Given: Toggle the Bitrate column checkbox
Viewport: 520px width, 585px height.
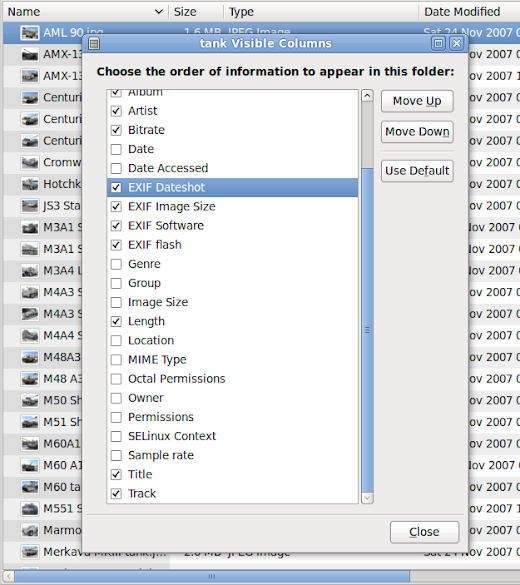Looking at the screenshot, I should coord(116,130).
